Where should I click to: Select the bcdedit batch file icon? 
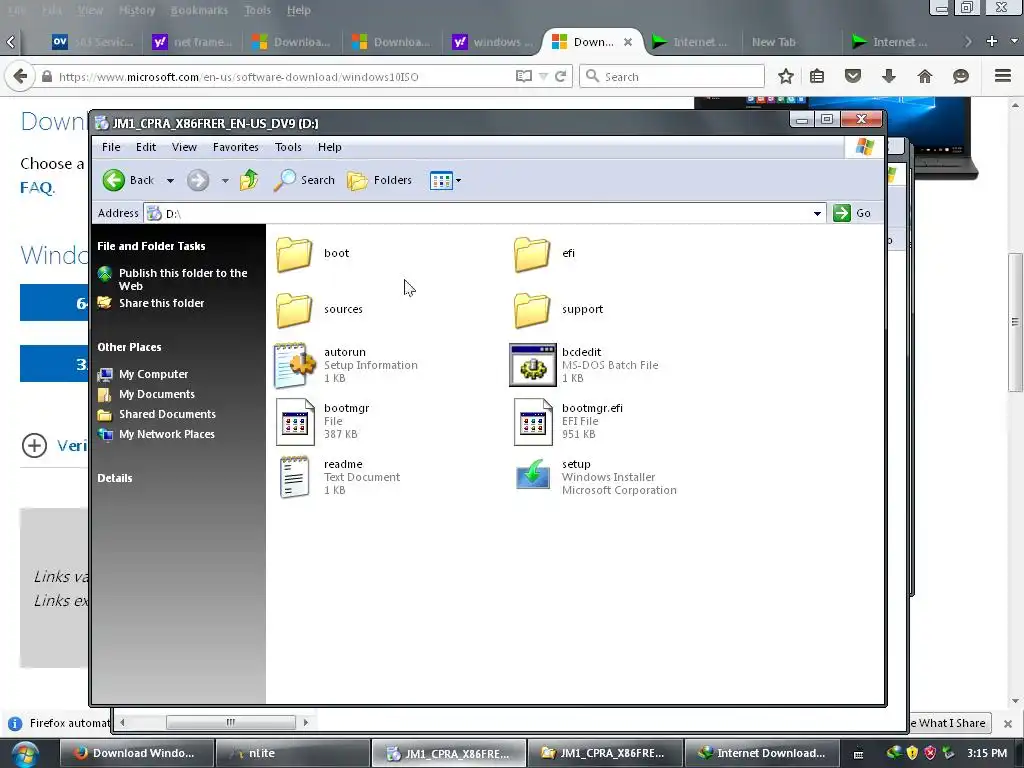[533, 366]
